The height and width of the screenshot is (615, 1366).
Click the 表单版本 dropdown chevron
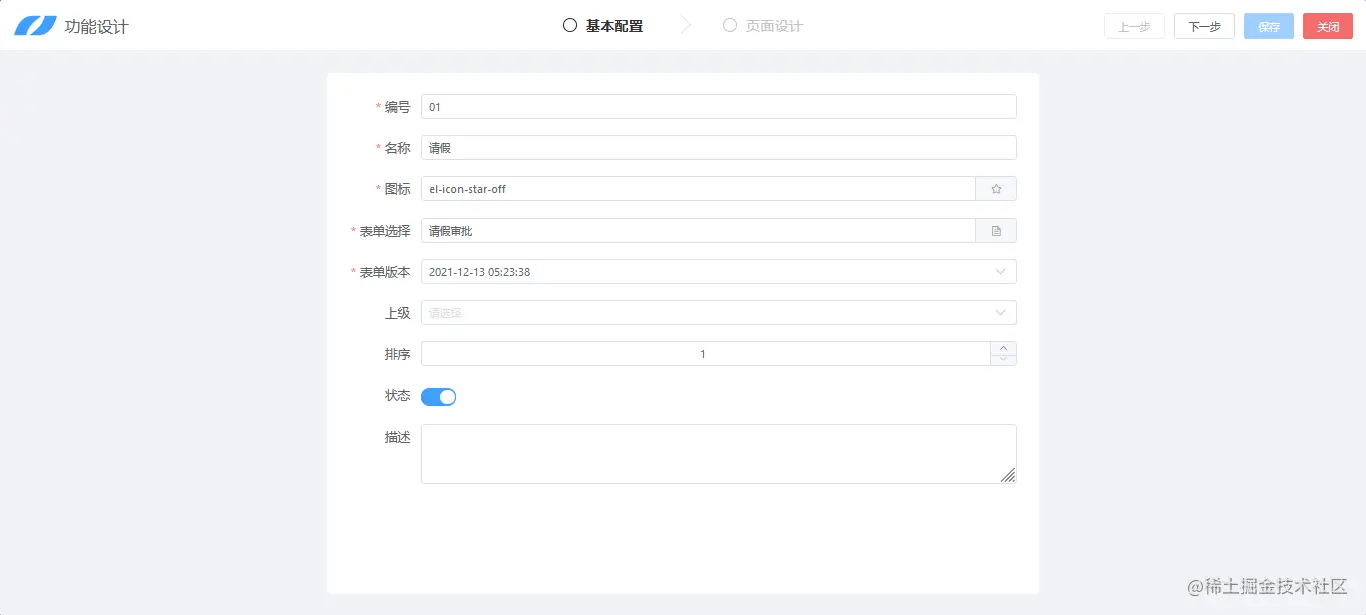click(1000, 271)
